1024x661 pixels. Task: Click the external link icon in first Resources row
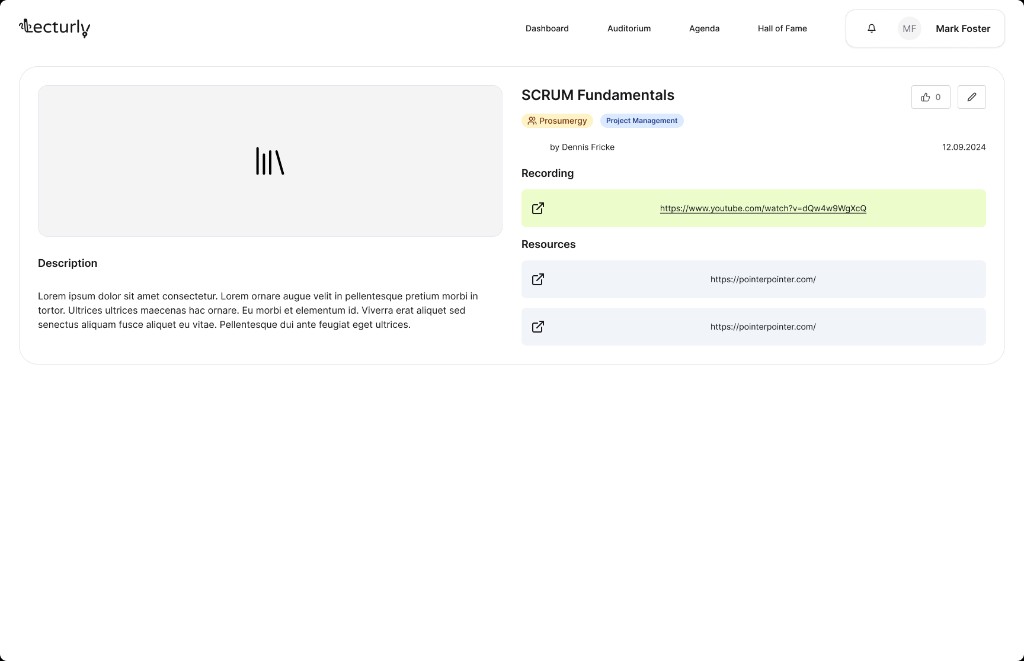[x=537, y=279]
